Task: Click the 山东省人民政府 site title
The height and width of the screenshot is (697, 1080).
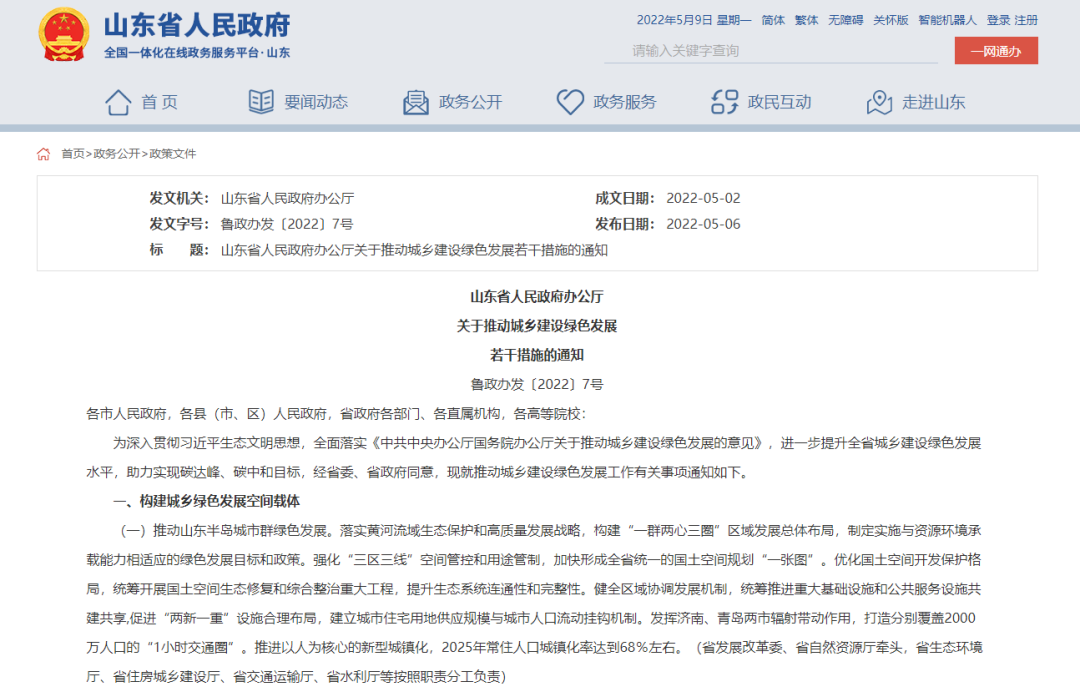Action: [197, 25]
